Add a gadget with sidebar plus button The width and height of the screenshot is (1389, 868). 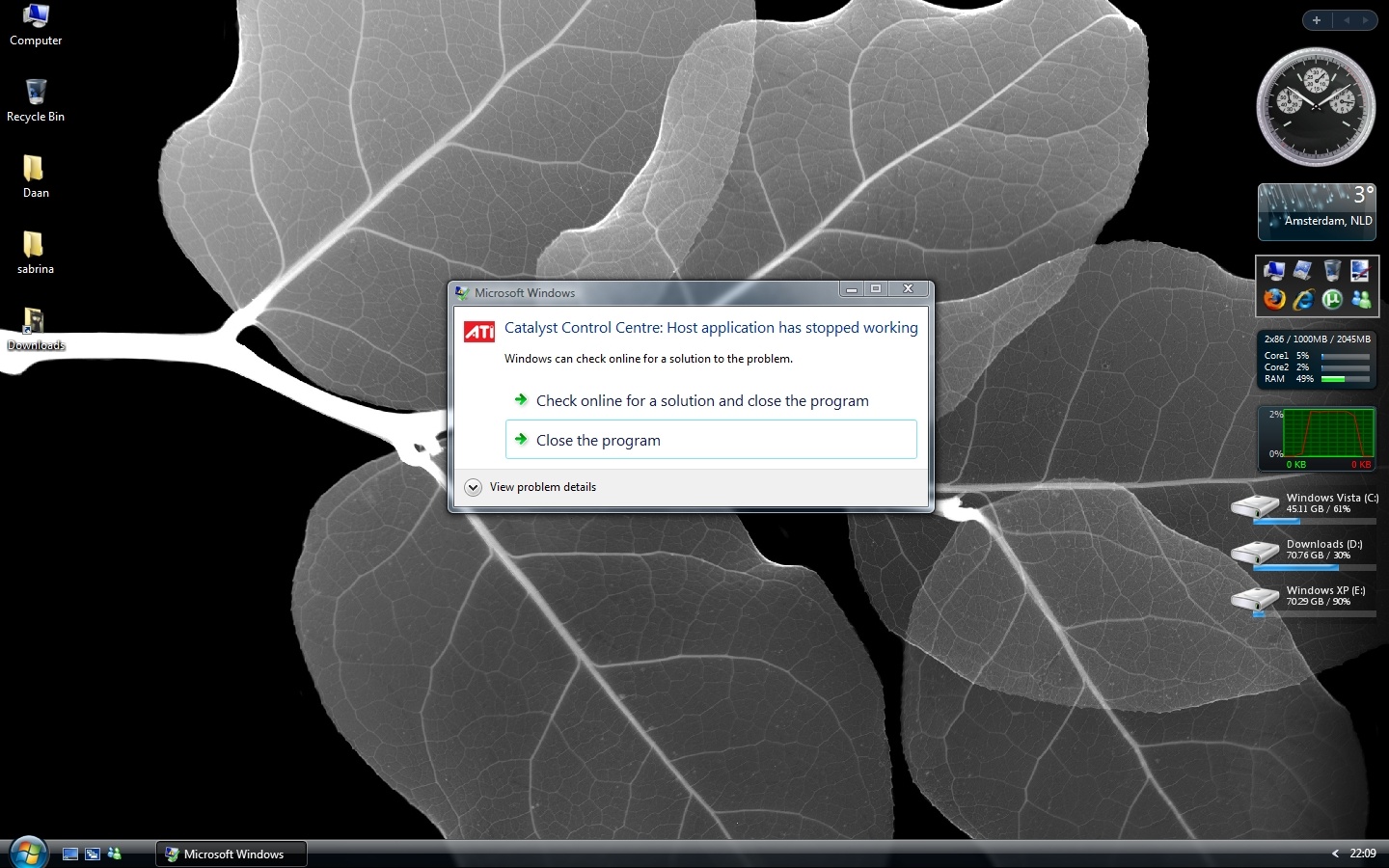[1317, 20]
